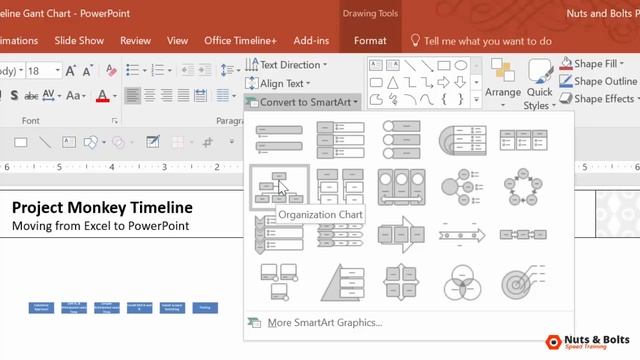Open Text Direction dropdown

(x=287, y=64)
